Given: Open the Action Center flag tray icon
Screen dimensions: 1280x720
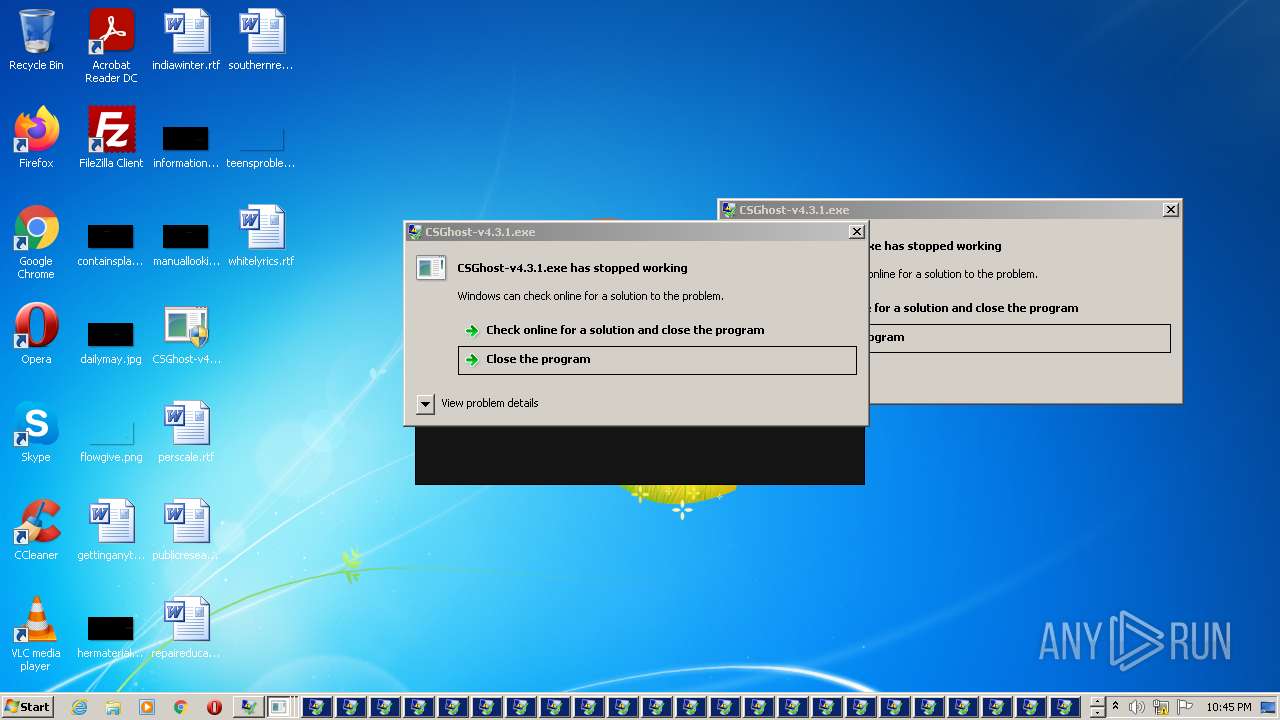Looking at the screenshot, I should [x=1186, y=707].
